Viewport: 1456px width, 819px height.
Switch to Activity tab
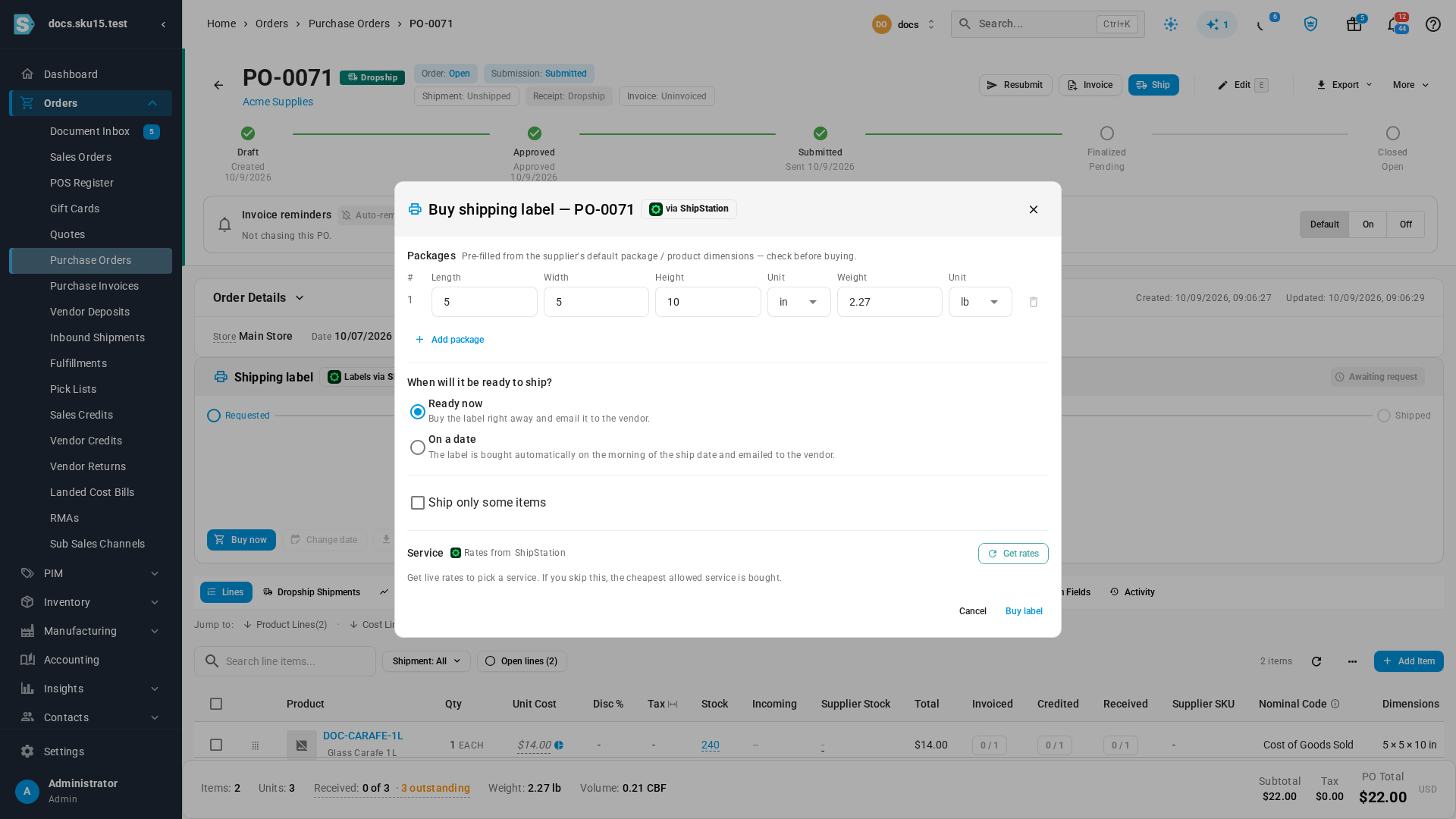1132,592
